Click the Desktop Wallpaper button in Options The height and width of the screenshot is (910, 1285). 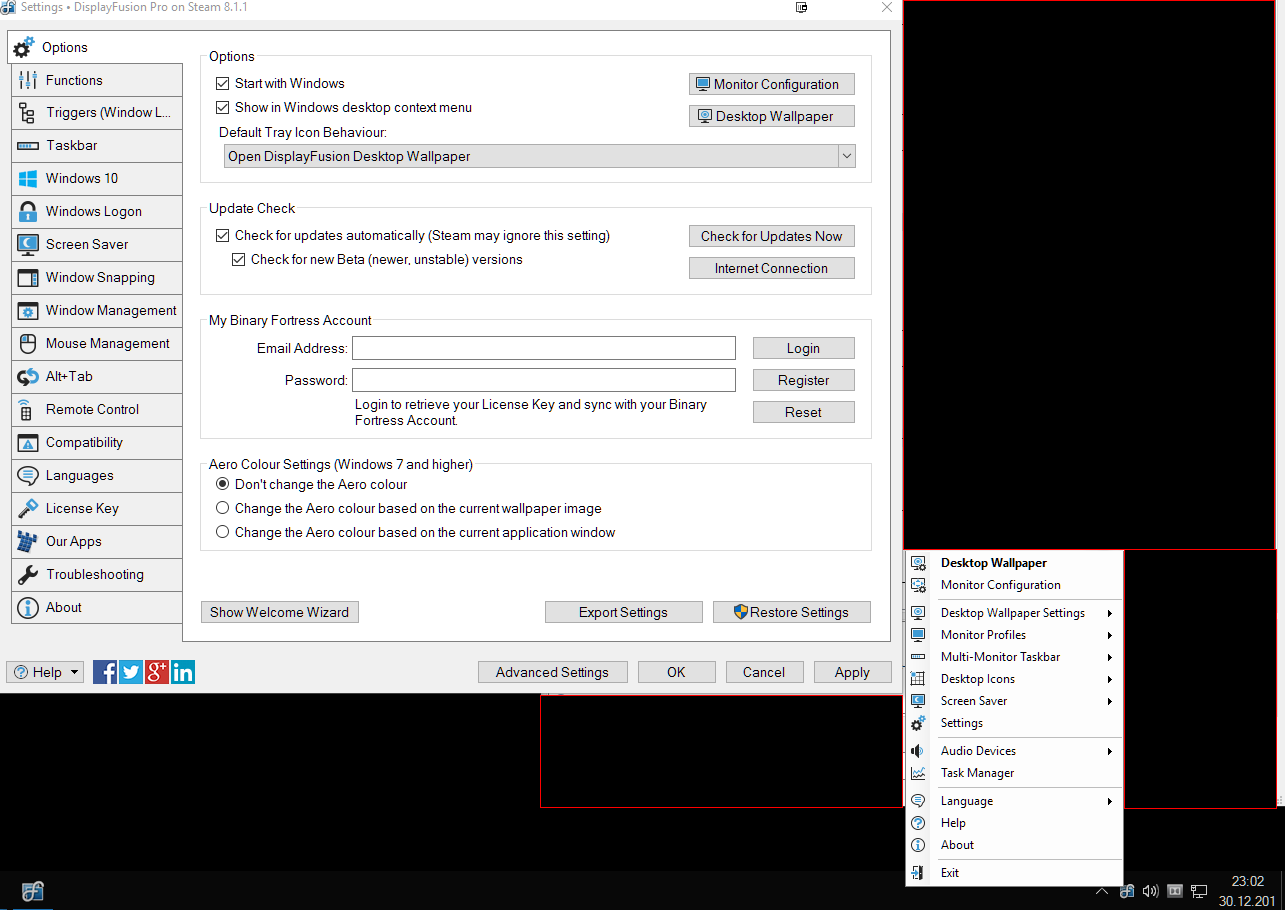[x=772, y=116]
